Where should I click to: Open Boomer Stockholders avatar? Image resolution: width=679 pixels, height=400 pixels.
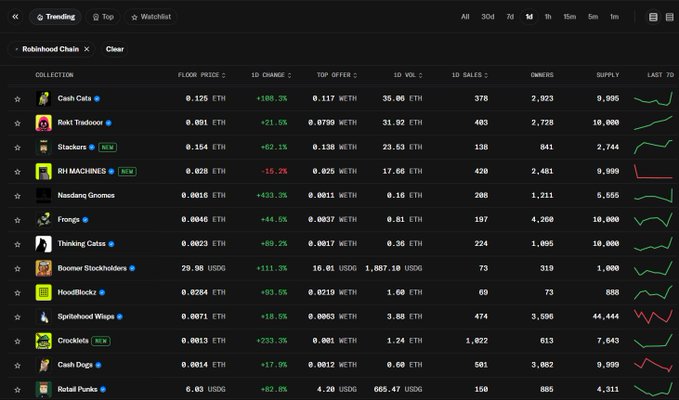point(43,268)
